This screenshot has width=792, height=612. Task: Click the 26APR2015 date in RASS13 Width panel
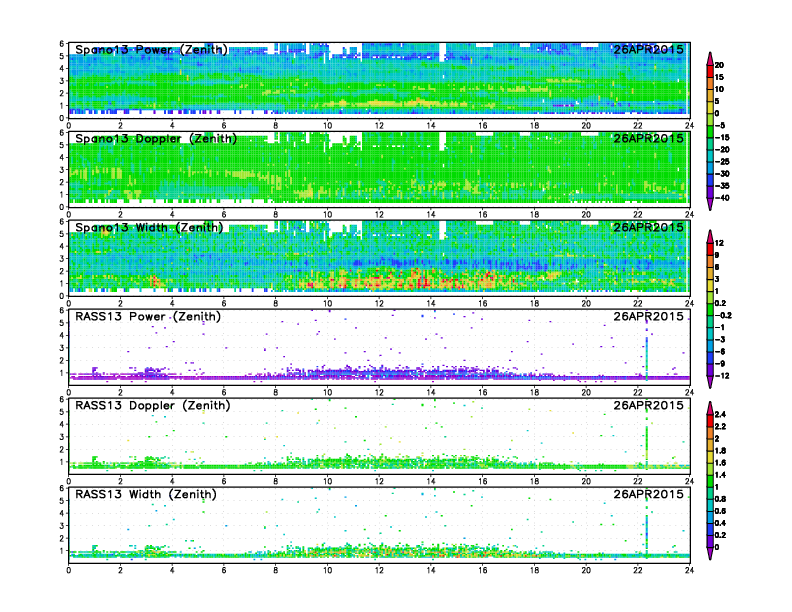coord(649,494)
